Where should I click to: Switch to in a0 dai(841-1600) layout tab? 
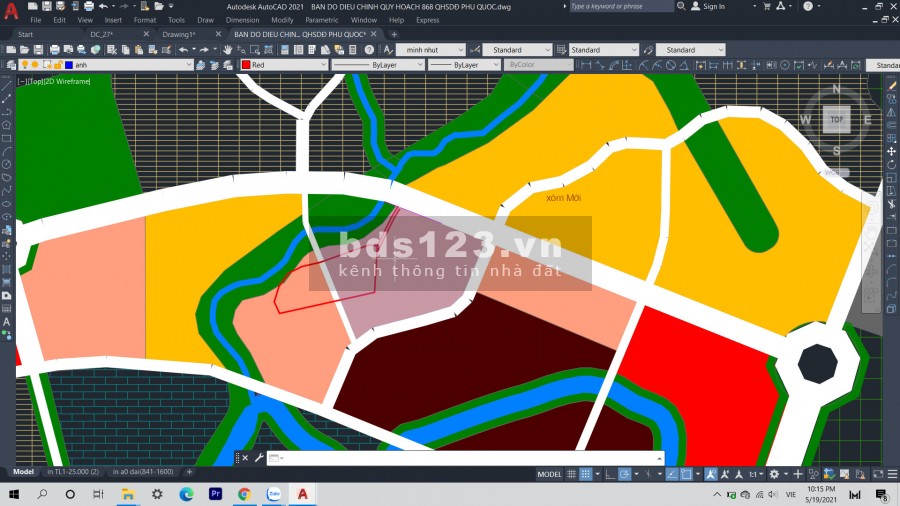point(143,472)
